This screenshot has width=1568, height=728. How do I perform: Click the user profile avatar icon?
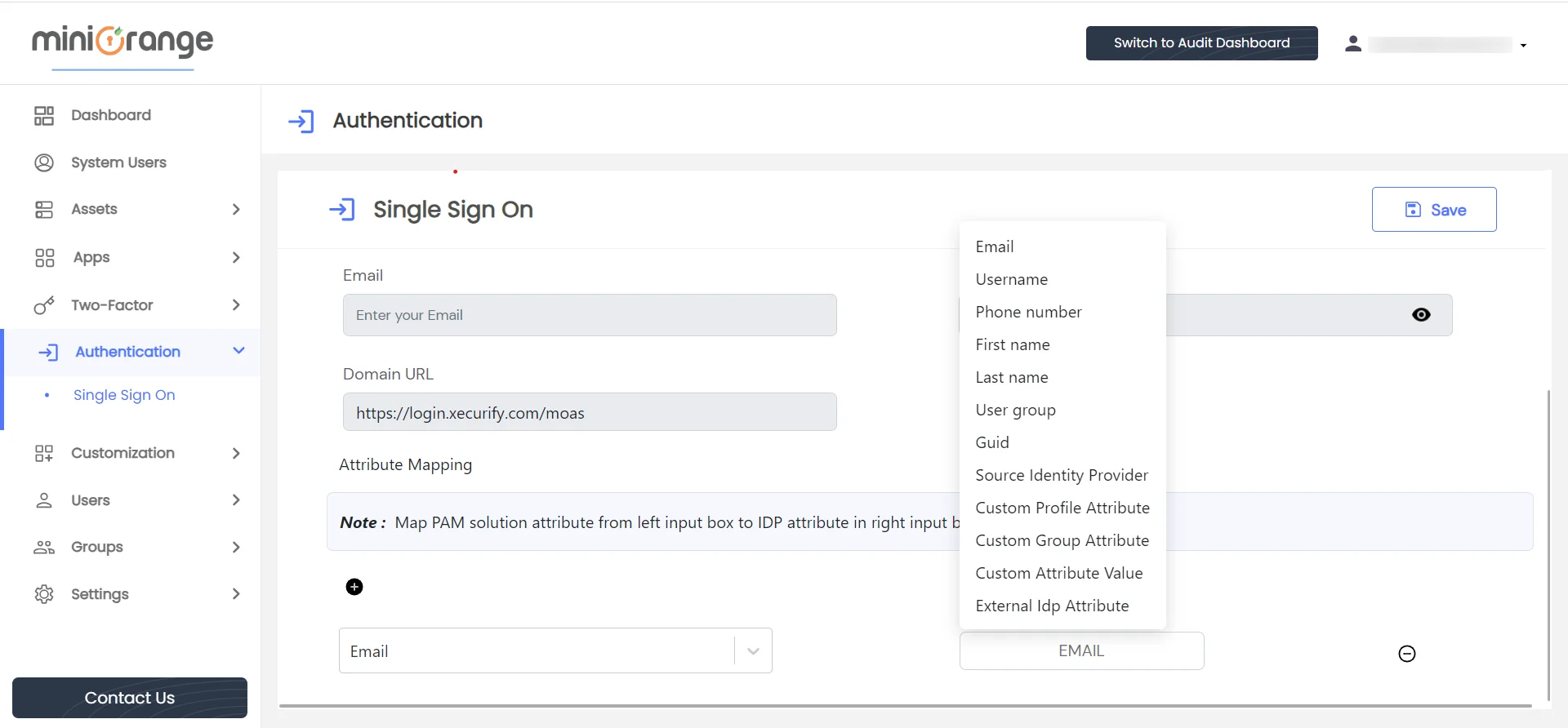tap(1353, 44)
